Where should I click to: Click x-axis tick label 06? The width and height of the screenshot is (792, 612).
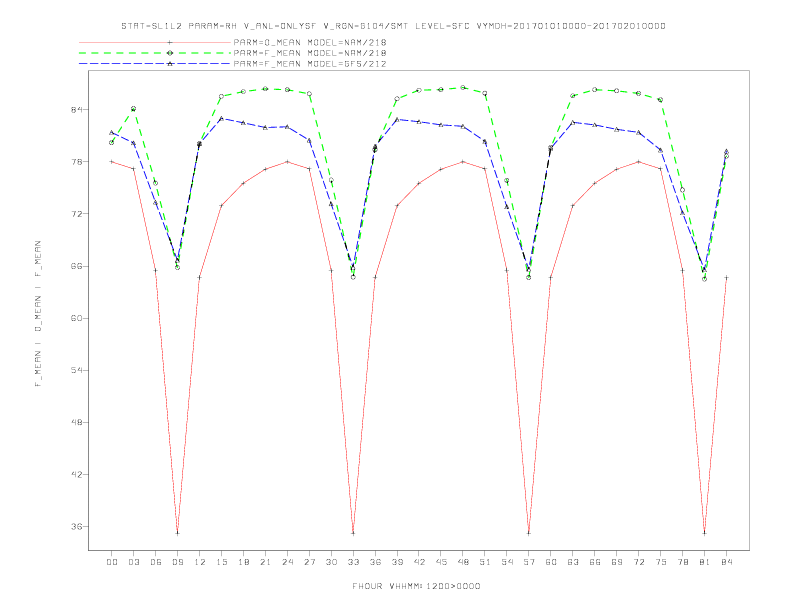tap(156, 562)
